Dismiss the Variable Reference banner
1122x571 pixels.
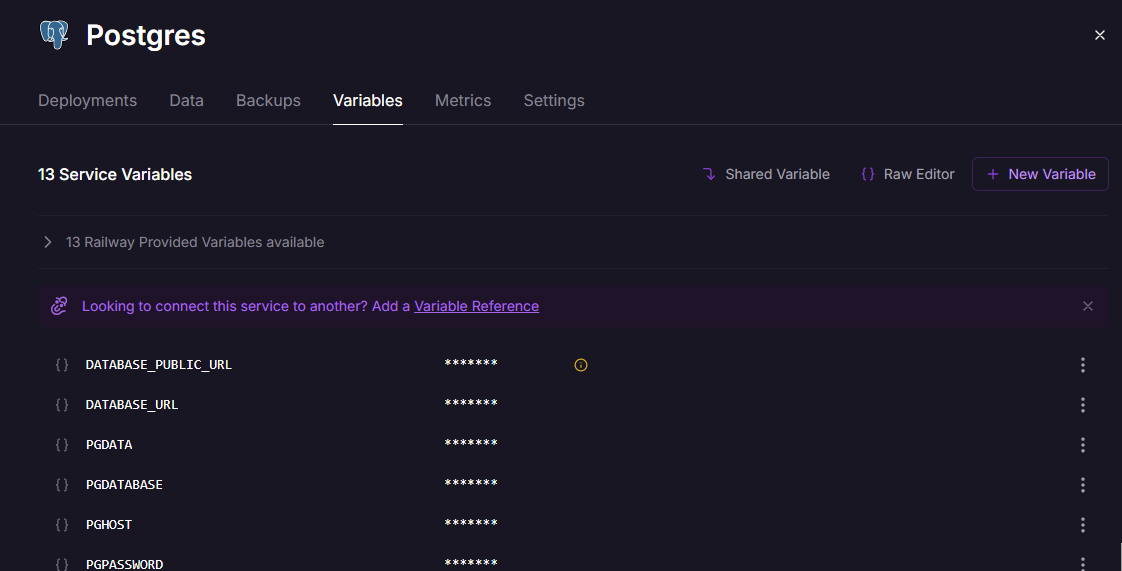coord(1088,306)
